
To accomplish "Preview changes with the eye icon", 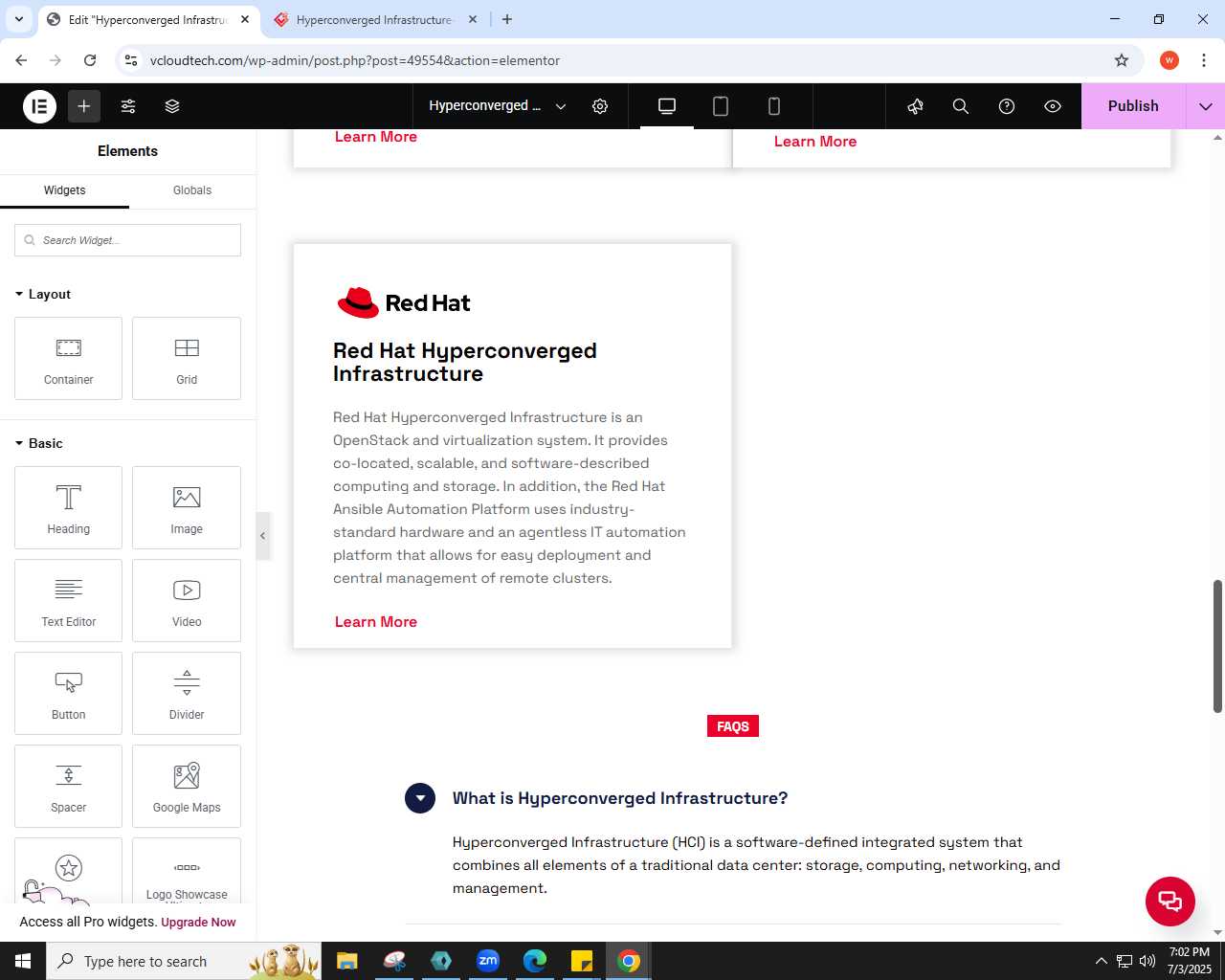I will (x=1053, y=106).
